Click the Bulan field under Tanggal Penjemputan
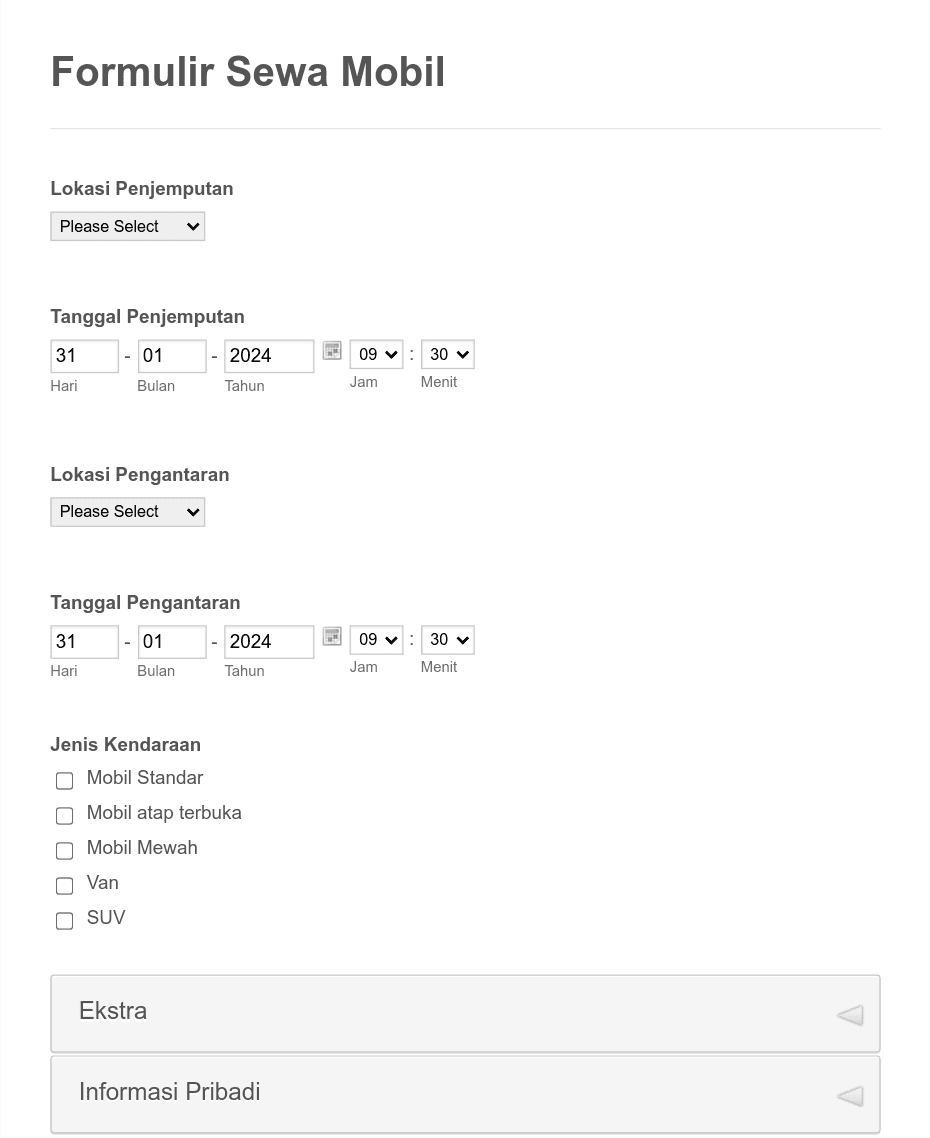Screen dimensions: 930x1138 point(171,356)
